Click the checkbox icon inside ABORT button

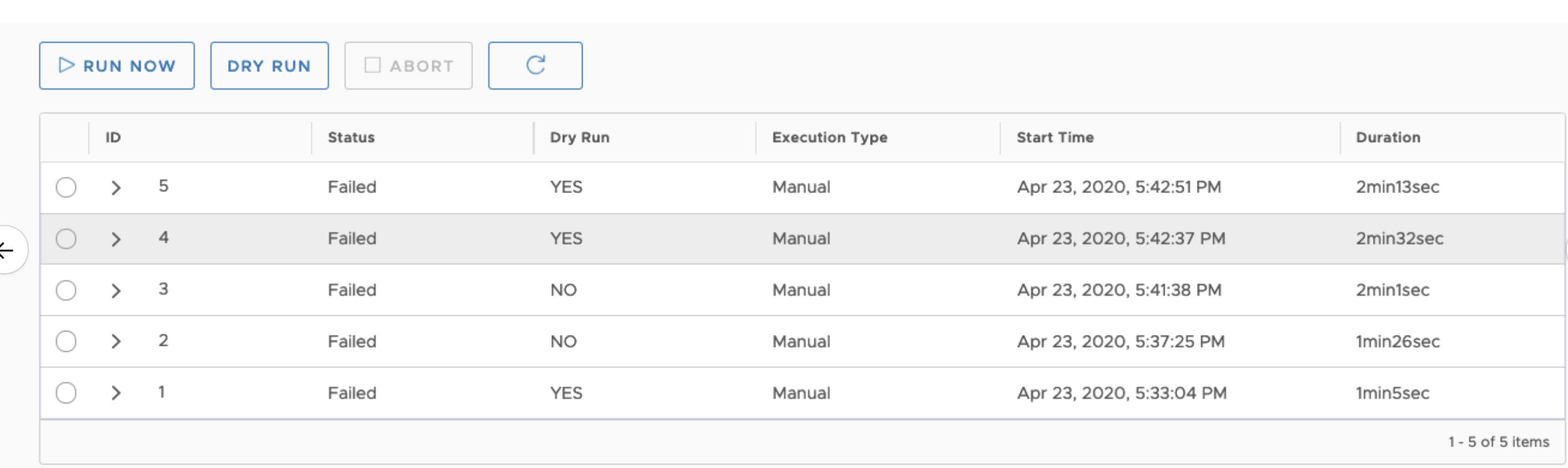point(372,65)
